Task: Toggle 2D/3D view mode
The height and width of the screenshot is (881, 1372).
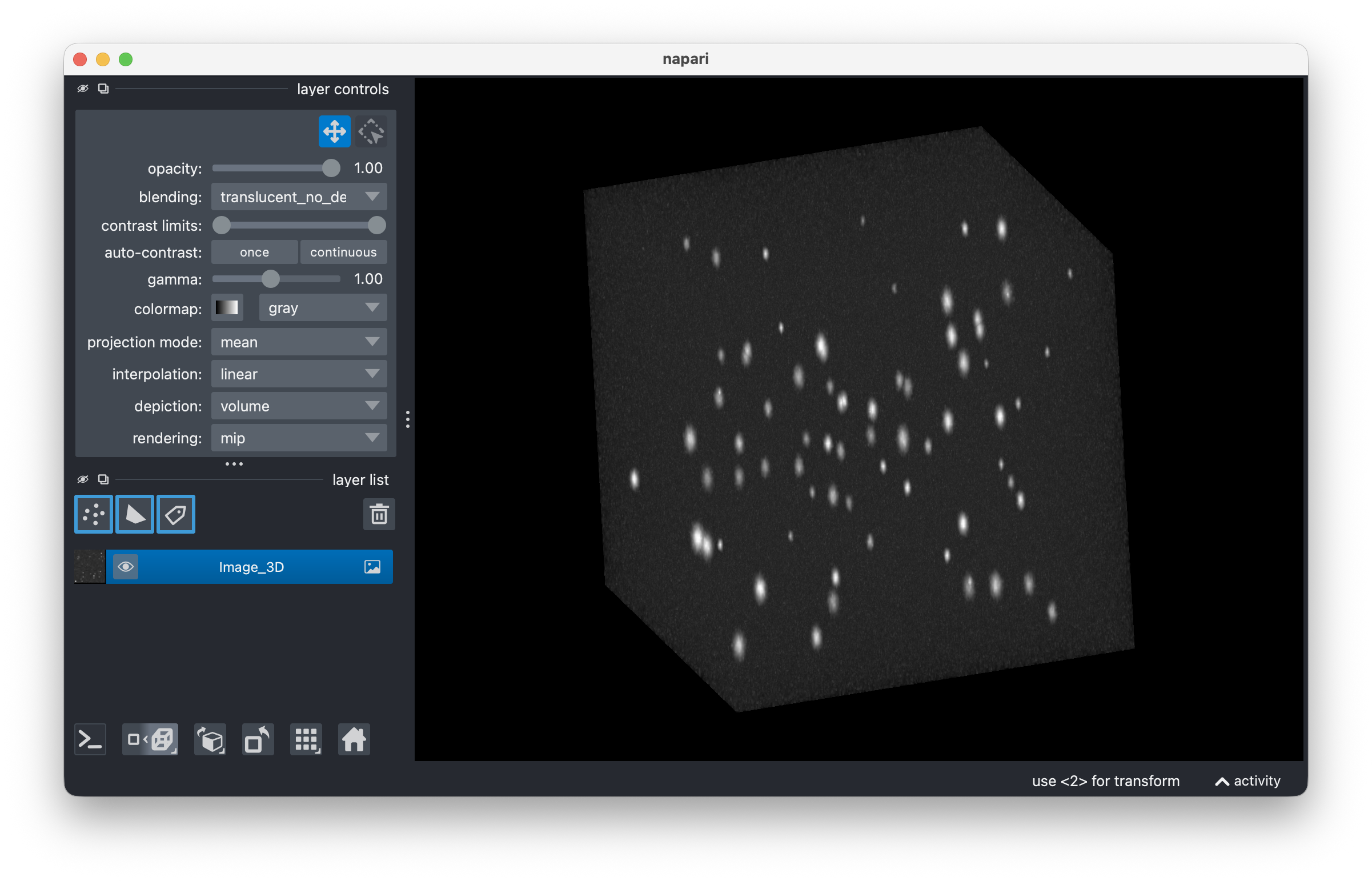Action: 150,740
